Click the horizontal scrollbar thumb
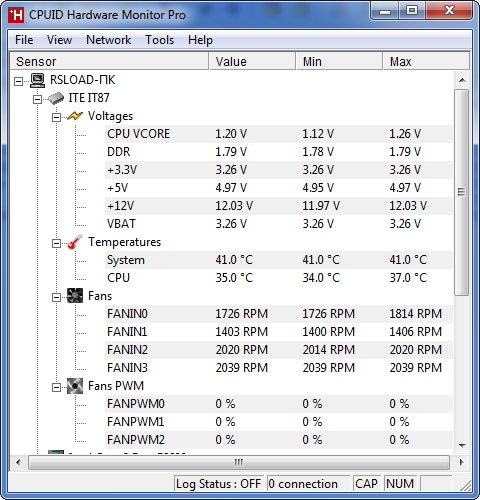 click(x=239, y=462)
